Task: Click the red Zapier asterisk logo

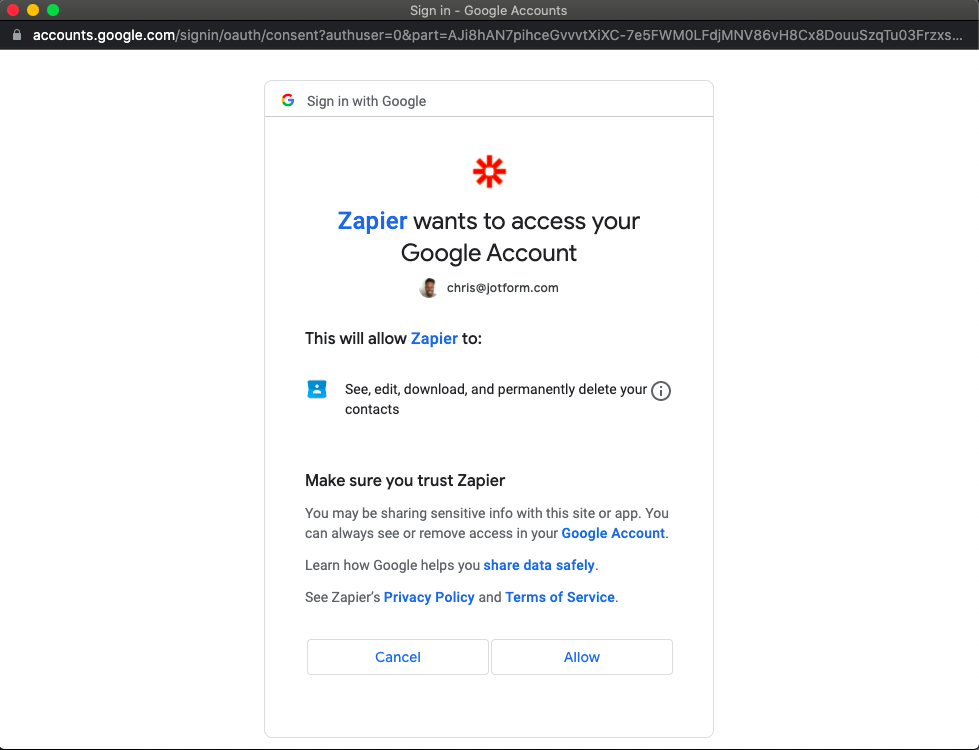Action: (489, 172)
